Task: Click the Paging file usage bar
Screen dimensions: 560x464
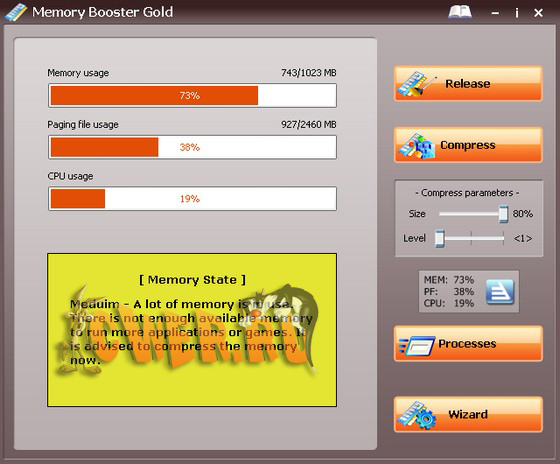Action: [x=192, y=147]
